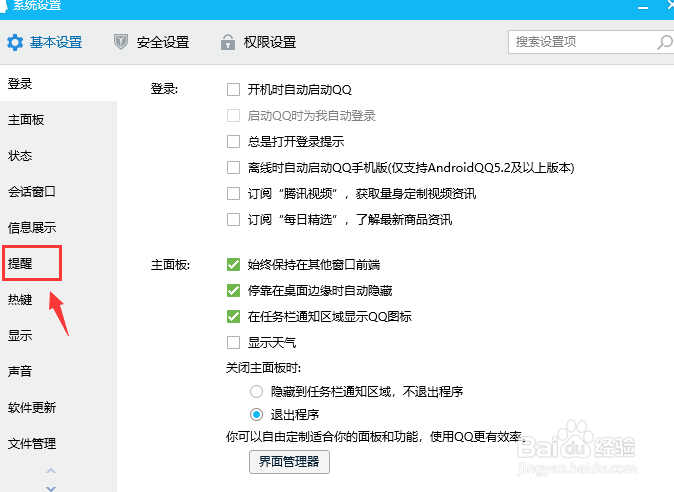Open 信息展示 settings in sidebar

point(58,227)
